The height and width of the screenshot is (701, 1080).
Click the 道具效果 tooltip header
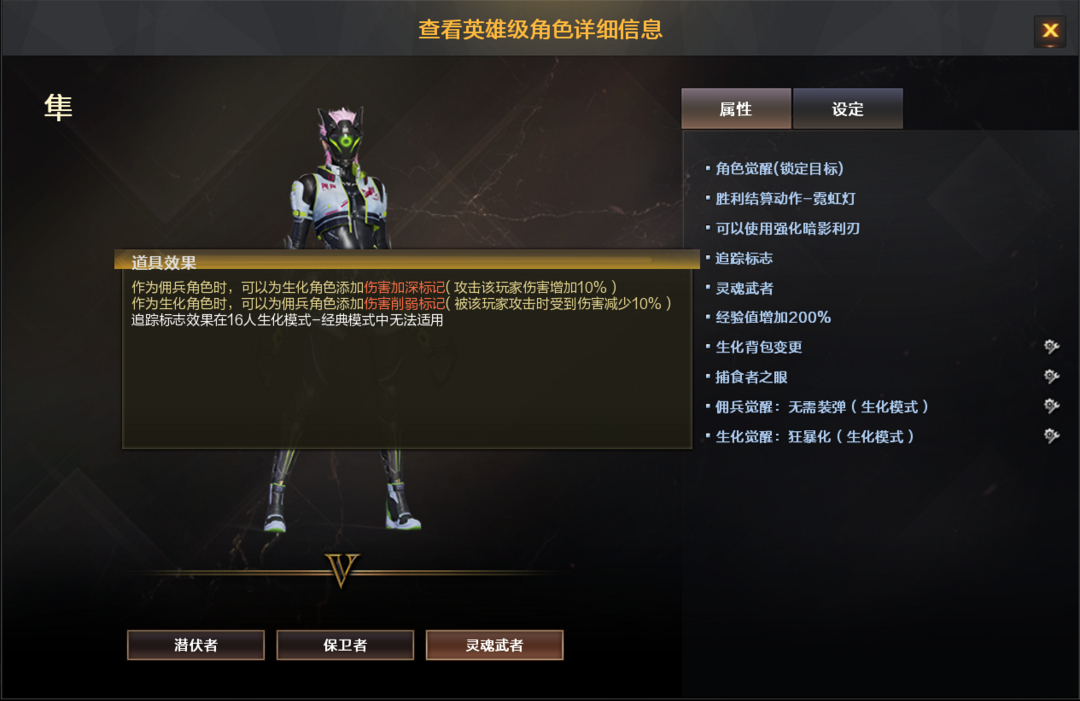pos(164,262)
